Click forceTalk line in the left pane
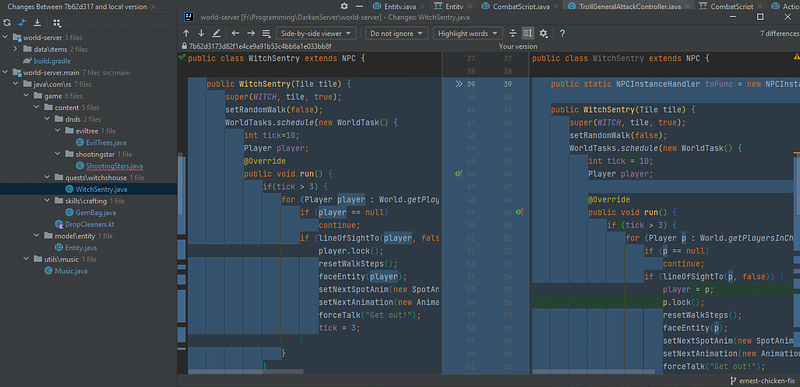Image resolution: width=800 pixels, height=387 pixels. click(370, 315)
